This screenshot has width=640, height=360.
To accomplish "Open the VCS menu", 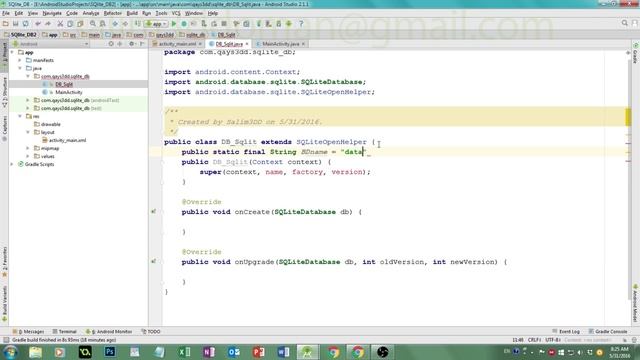I will click(176, 13).
